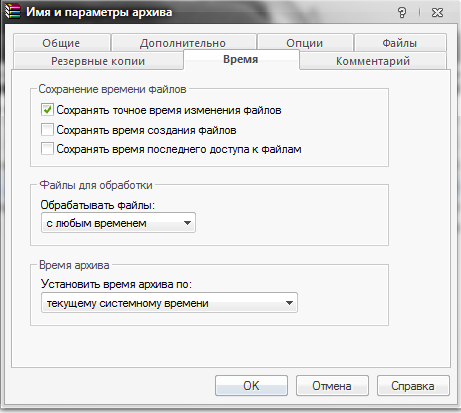Image resolution: width=461 pixels, height=413 pixels.
Task: Select the Время tab
Action: coord(241,59)
